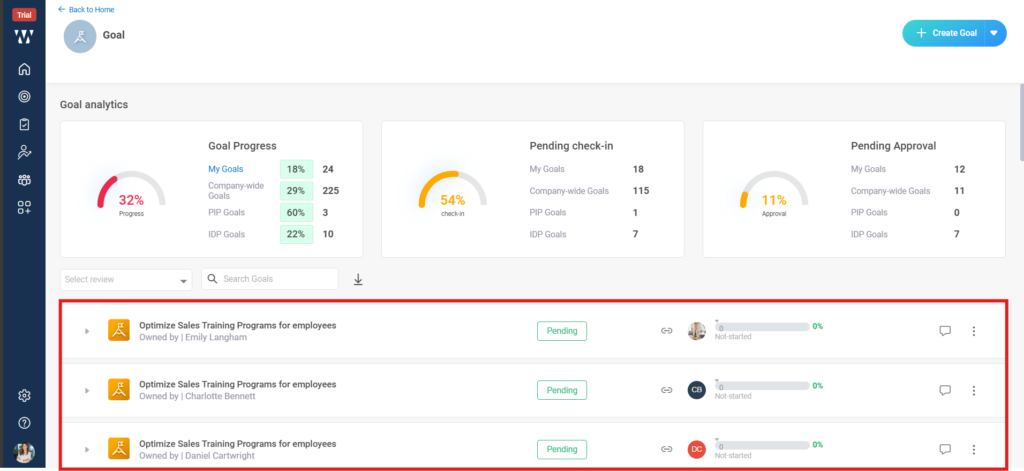Open comments for Charlotte Bennett's goal
The image size is (1024, 471).
click(944, 390)
